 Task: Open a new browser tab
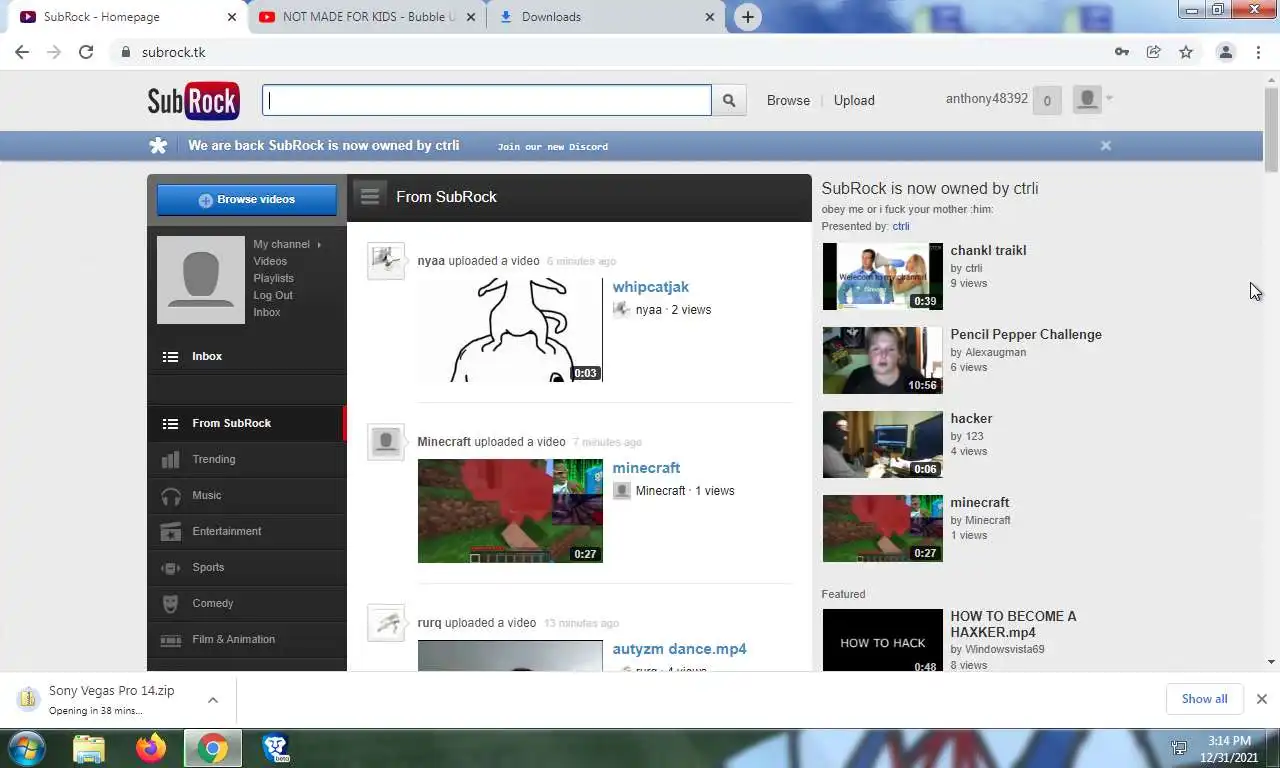point(747,17)
